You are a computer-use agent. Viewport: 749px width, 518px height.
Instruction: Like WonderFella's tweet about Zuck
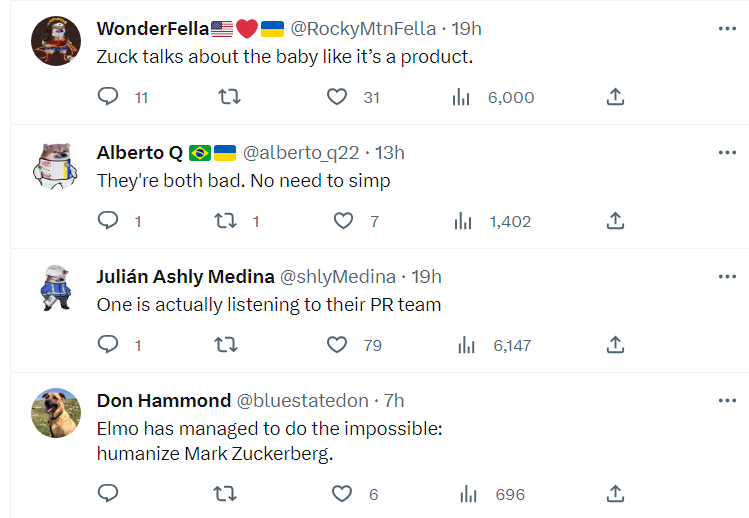[337, 97]
